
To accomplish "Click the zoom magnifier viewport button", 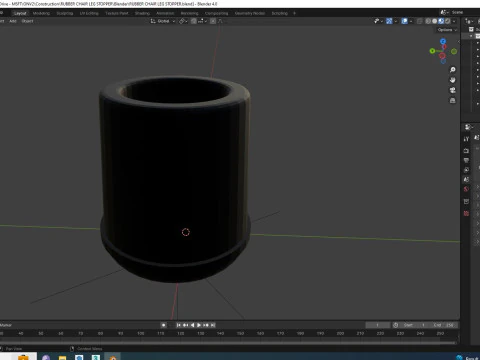I will coord(453,70).
